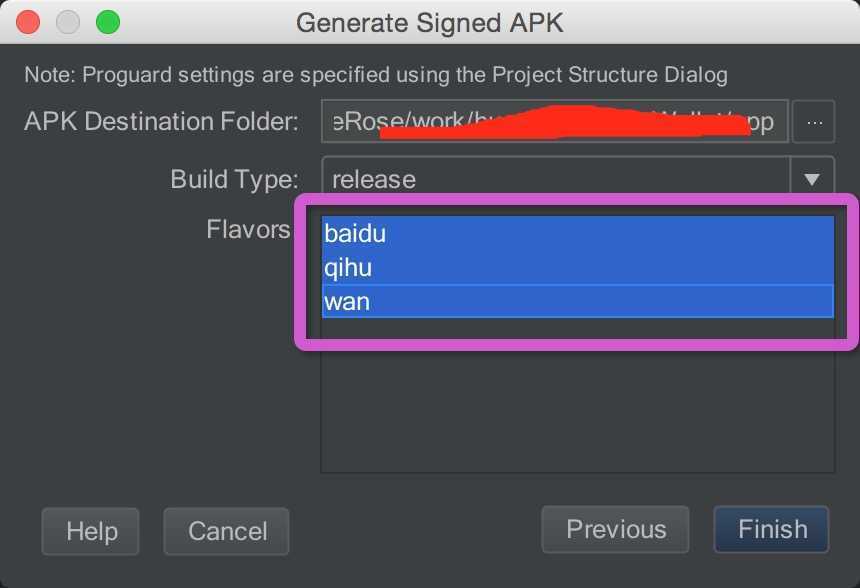
Task: Close the dialog with the red button
Action: [29, 21]
